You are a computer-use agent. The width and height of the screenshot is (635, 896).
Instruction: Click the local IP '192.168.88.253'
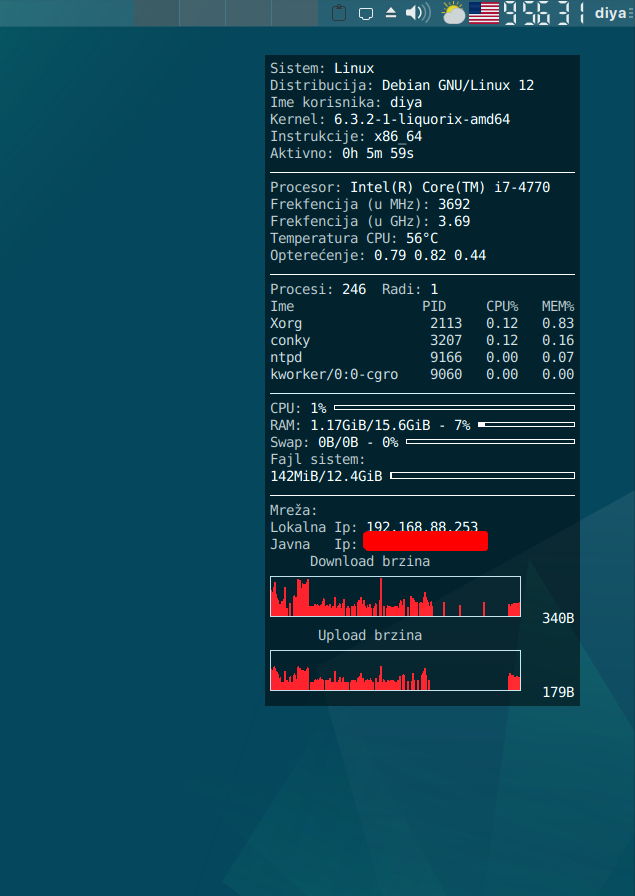coord(422,526)
